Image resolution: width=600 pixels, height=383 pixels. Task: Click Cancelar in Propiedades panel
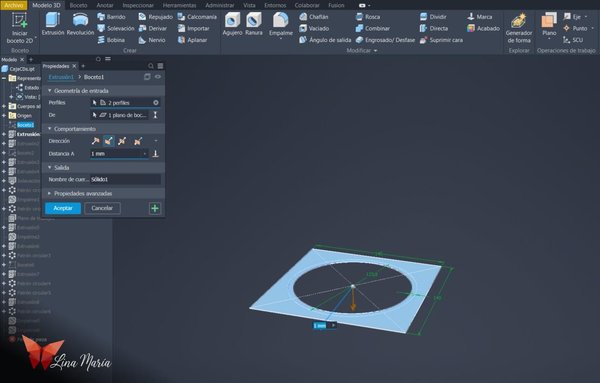[102, 208]
